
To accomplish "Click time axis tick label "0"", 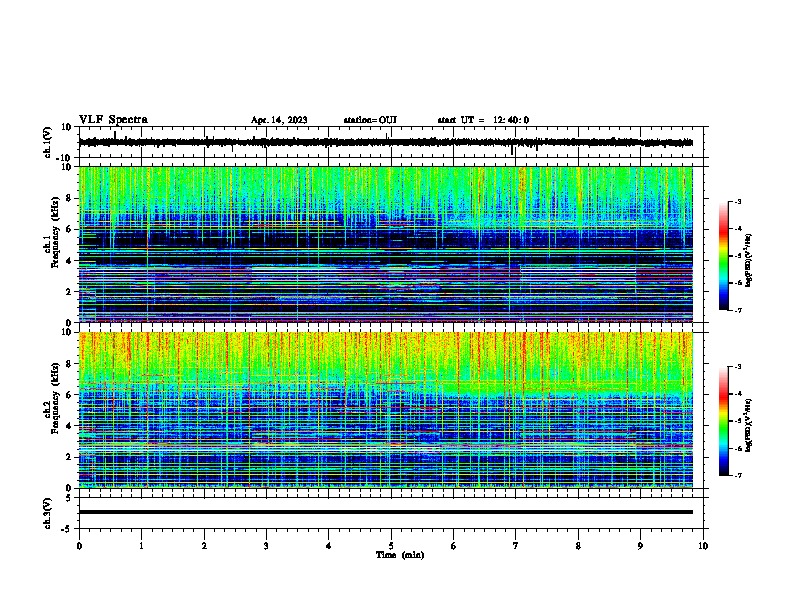I will pos(79,546).
